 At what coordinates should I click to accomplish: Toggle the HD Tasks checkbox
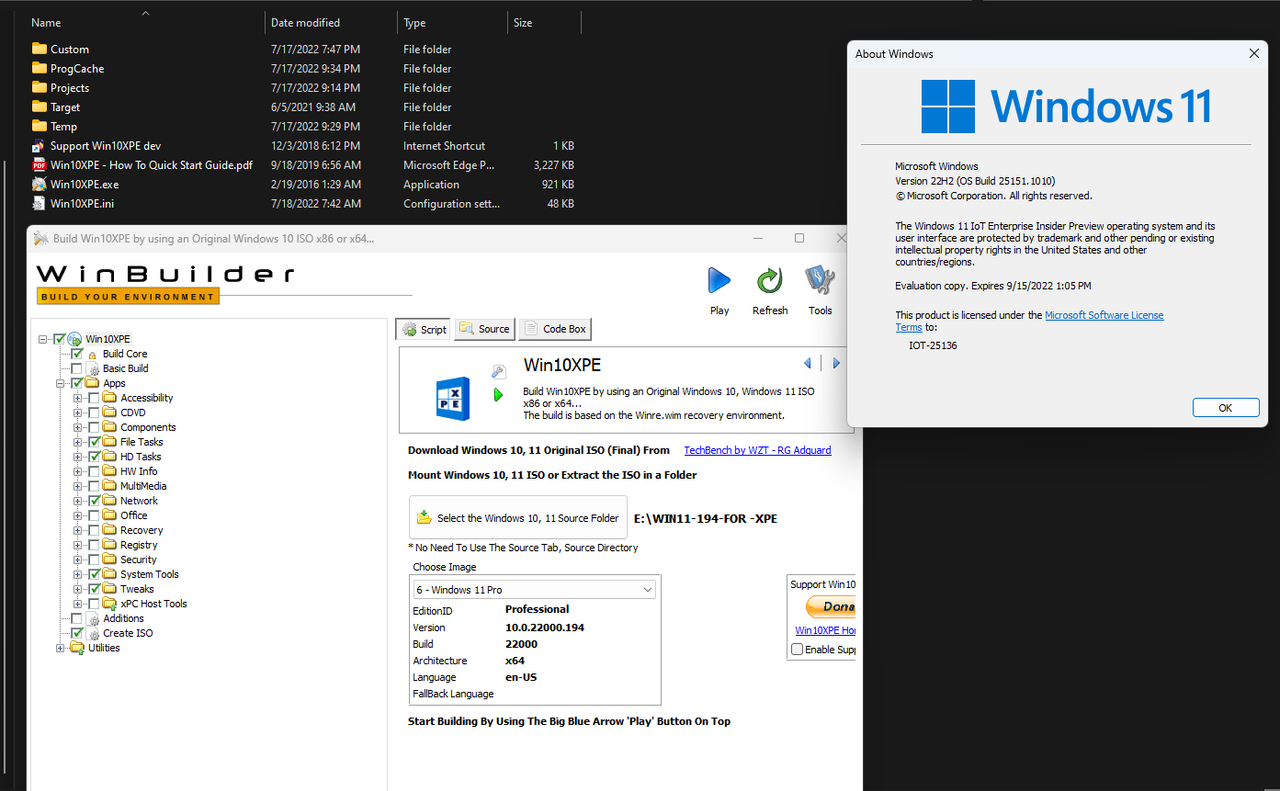tap(94, 457)
